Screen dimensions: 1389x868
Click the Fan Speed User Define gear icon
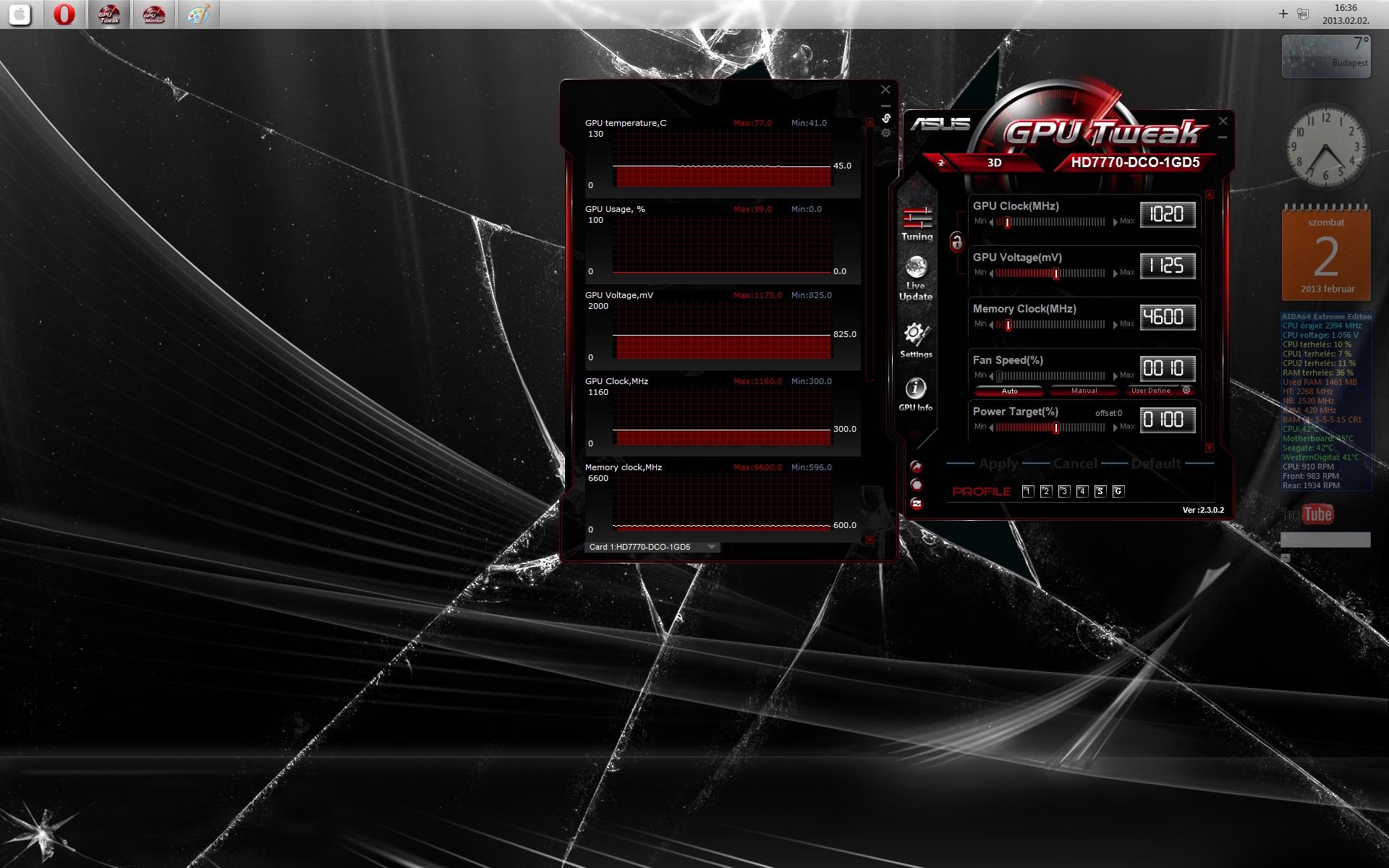(1186, 390)
